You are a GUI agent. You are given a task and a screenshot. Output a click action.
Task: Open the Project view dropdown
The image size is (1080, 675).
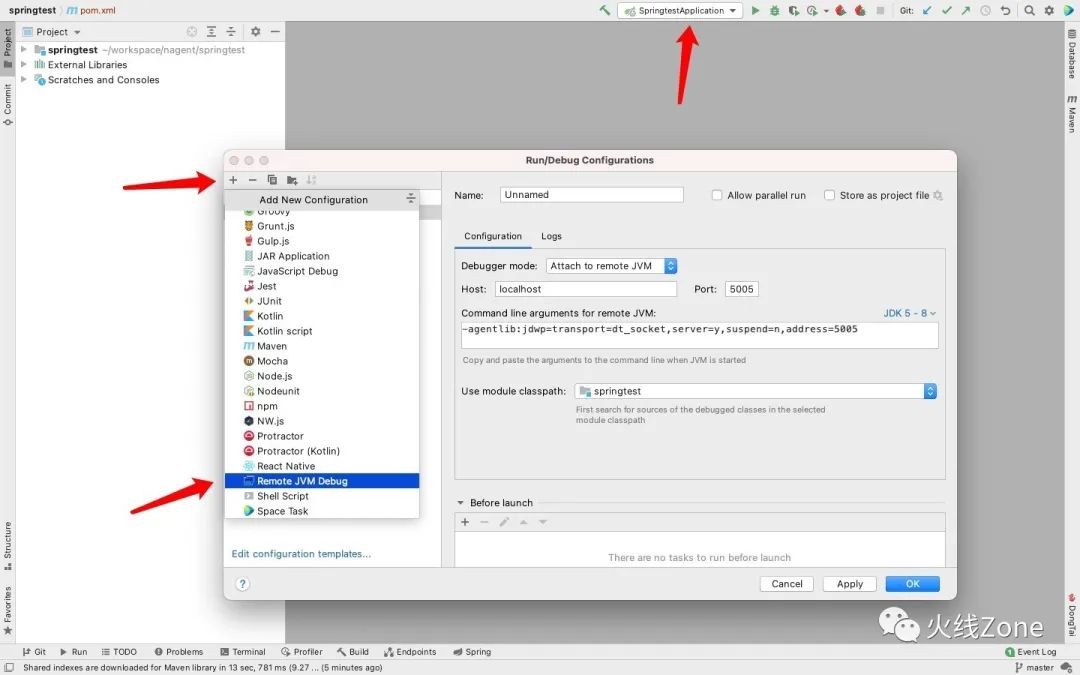tap(52, 32)
